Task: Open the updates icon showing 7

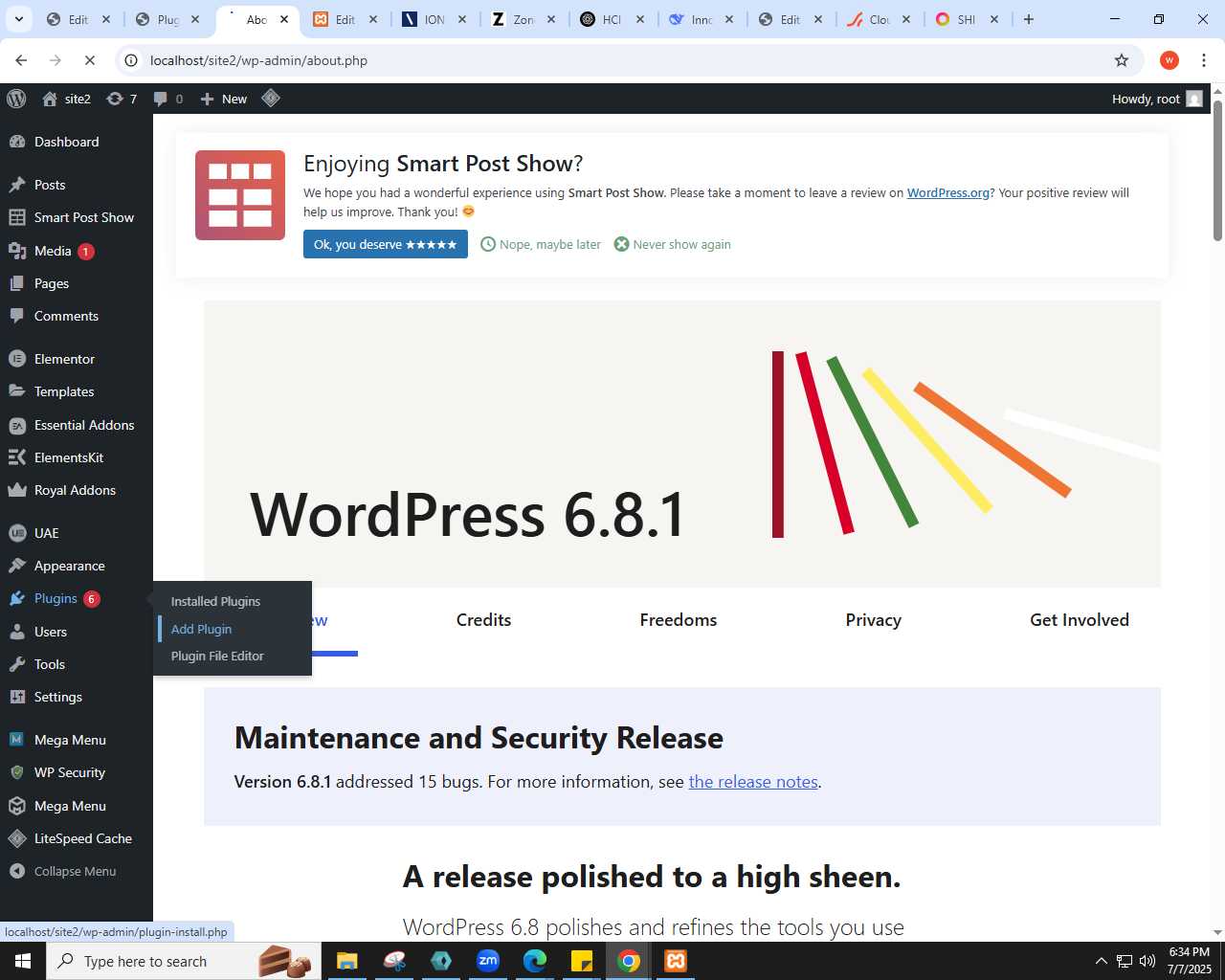Action: tap(122, 99)
